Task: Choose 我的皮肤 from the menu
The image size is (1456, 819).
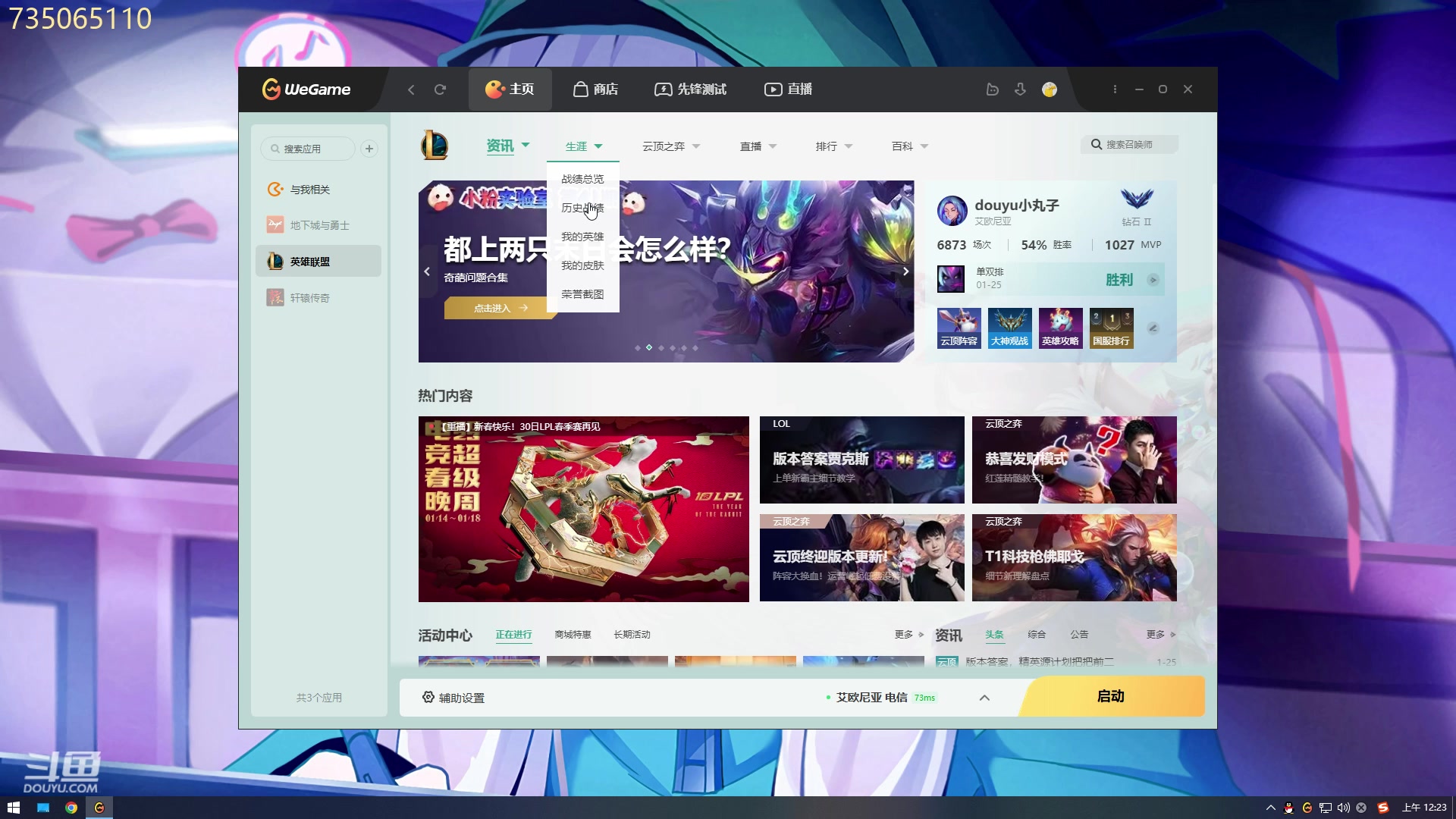Action: click(582, 265)
